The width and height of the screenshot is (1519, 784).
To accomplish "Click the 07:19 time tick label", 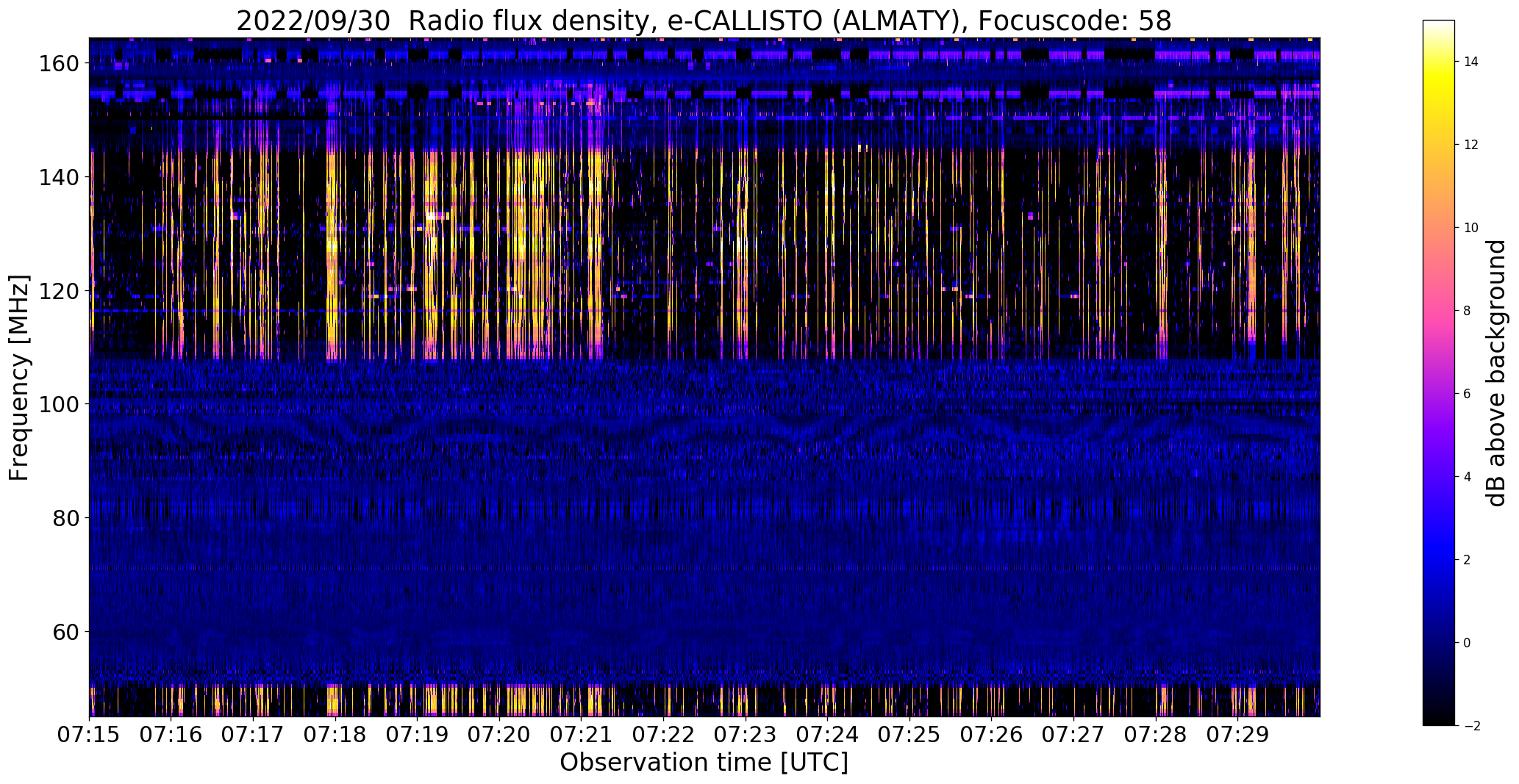I will click(x=418, y=735).
